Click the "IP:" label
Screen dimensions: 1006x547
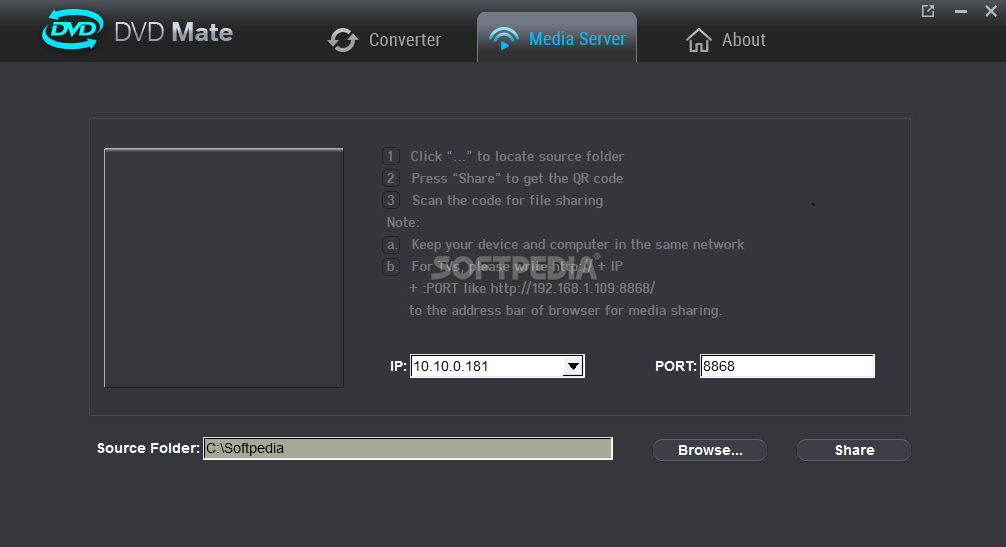pyautogui.click(x=398, y=366)
